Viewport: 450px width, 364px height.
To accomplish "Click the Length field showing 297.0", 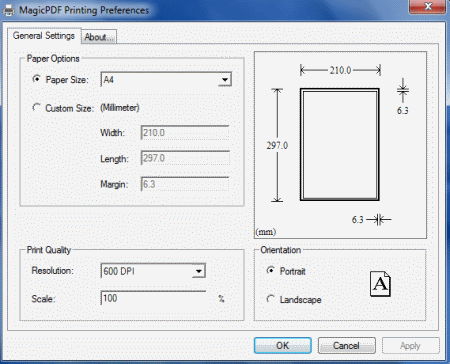I will (185, 158).
